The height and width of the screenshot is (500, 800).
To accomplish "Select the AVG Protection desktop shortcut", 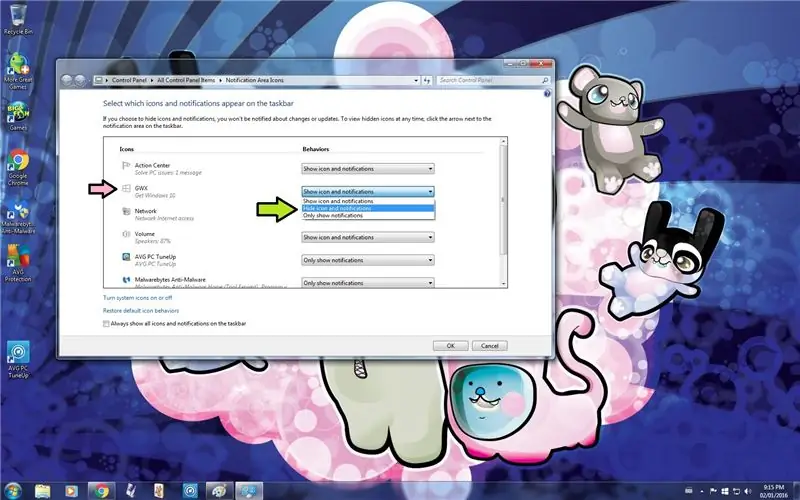I will pos(18,263).
